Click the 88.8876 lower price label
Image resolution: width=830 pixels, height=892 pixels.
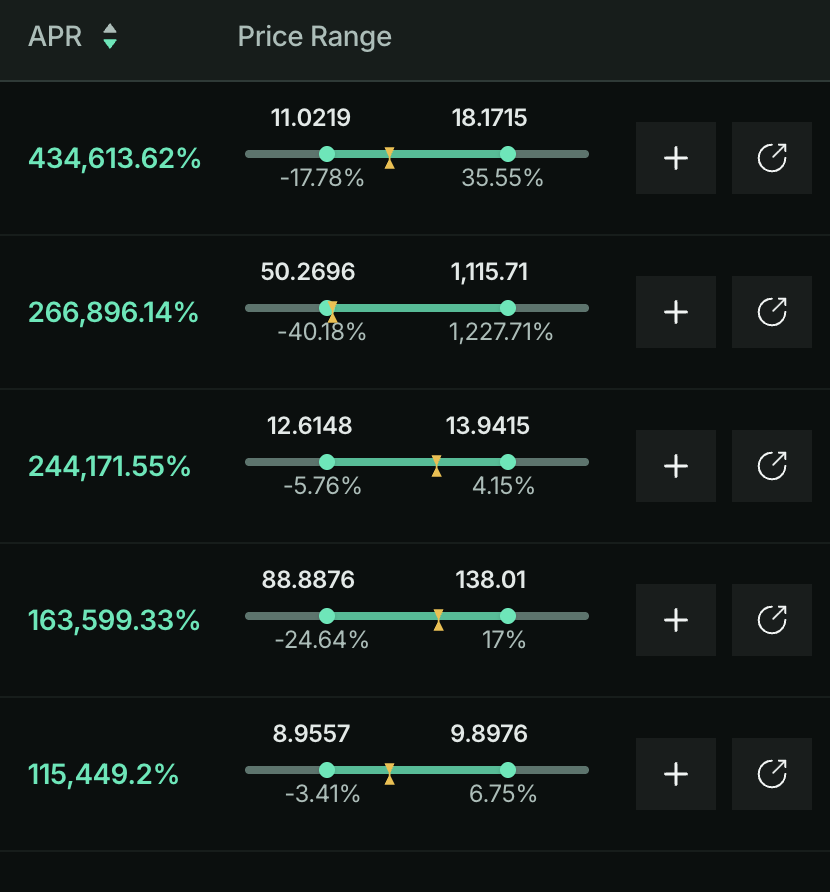tap(308, 580)
